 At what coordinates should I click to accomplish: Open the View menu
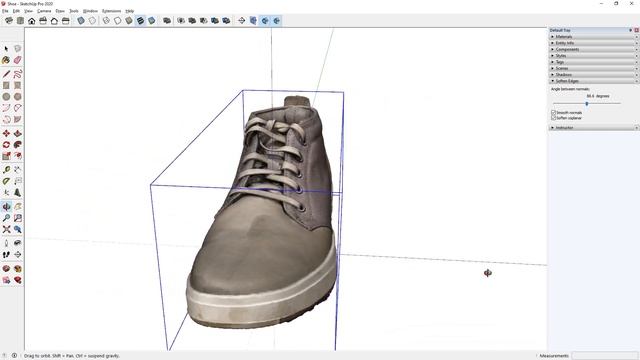28,11
